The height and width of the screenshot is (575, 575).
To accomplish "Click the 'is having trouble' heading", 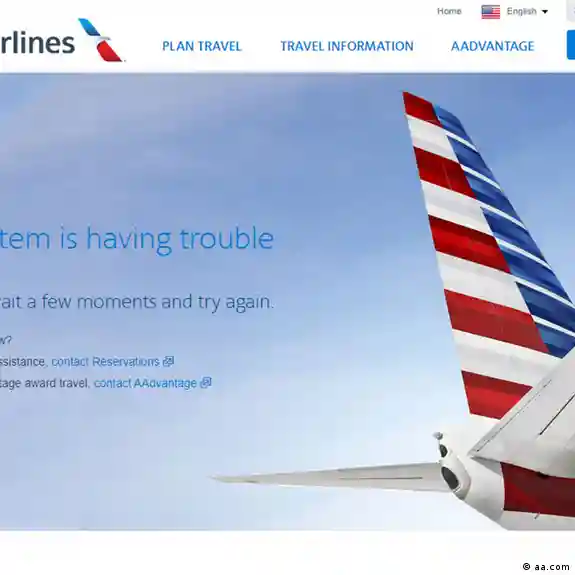I will click(166, 239).
